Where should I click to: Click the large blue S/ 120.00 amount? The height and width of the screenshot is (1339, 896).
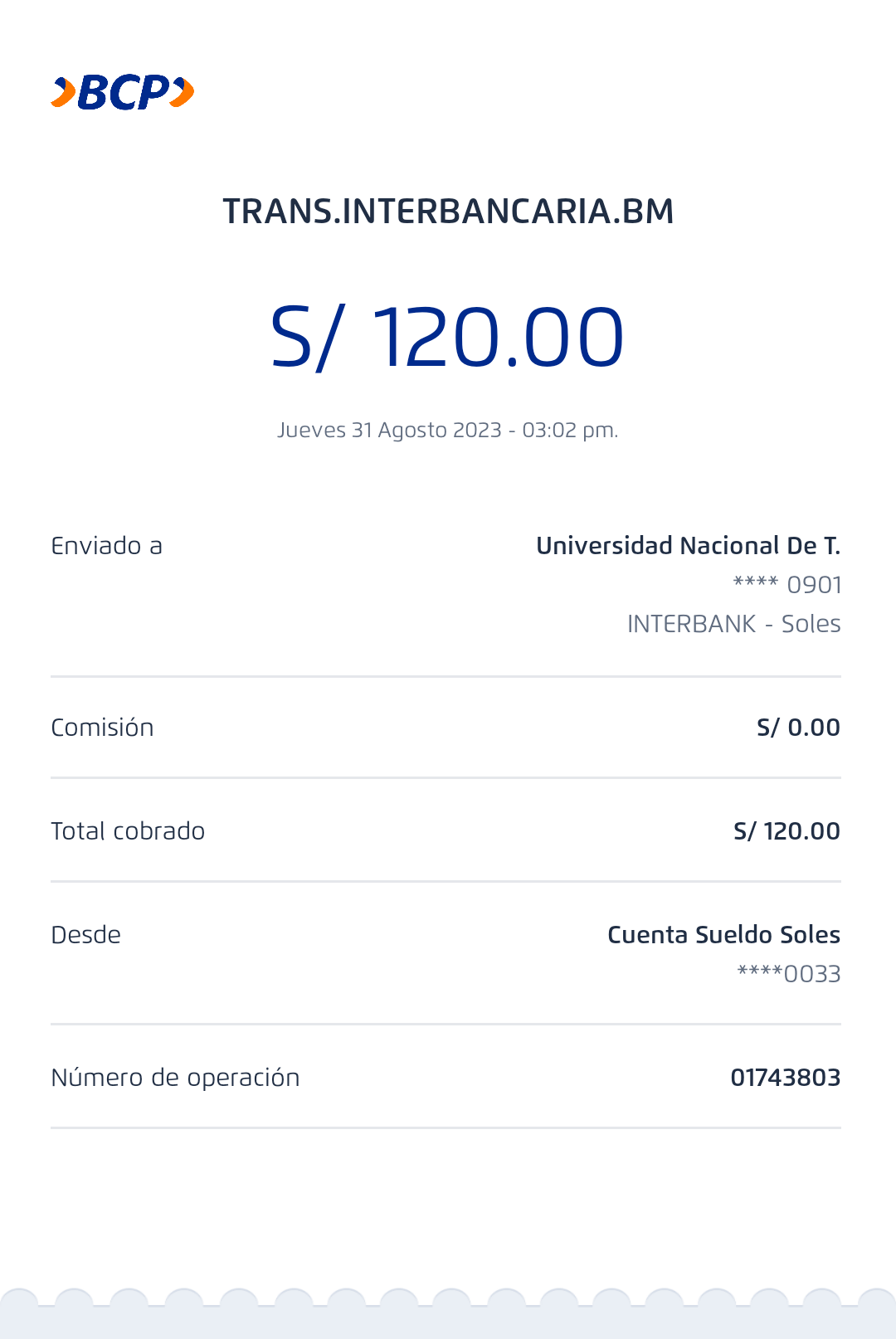(447, 338)
